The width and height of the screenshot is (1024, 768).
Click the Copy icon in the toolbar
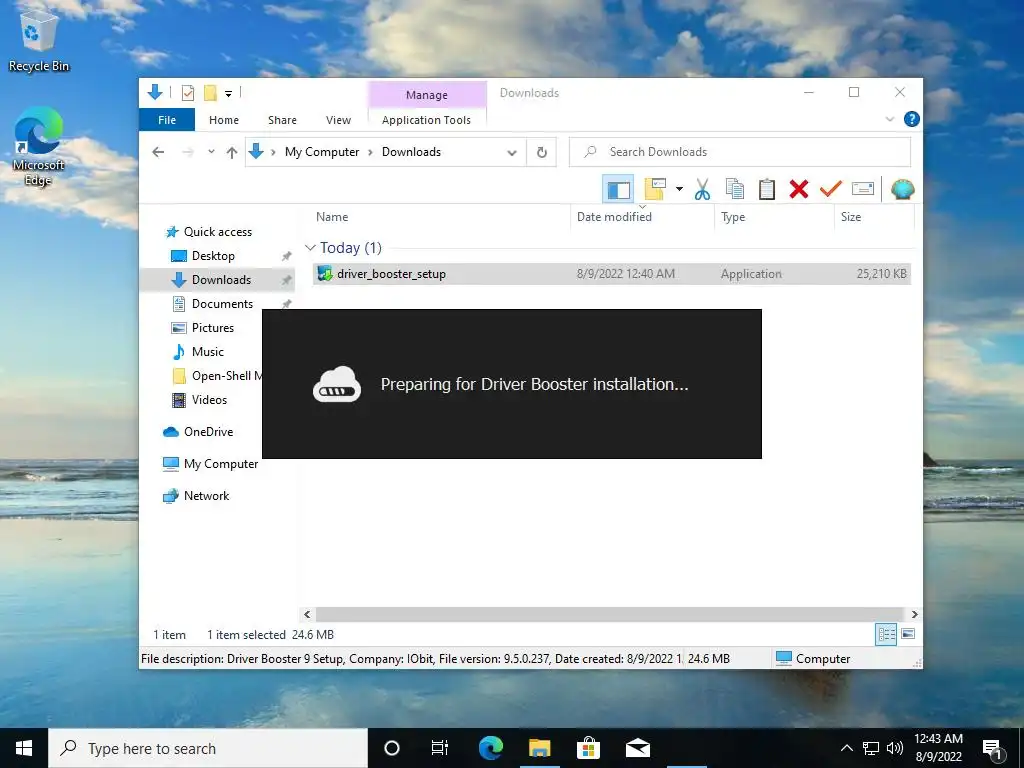[735, 189]
